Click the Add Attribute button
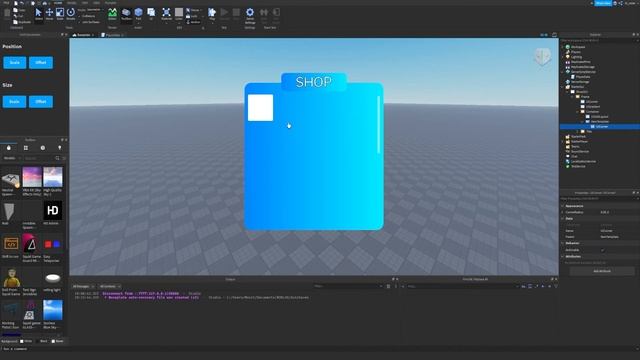Image resolution: width=640 pixels, height=360 pixels. [x=602, y=271]
